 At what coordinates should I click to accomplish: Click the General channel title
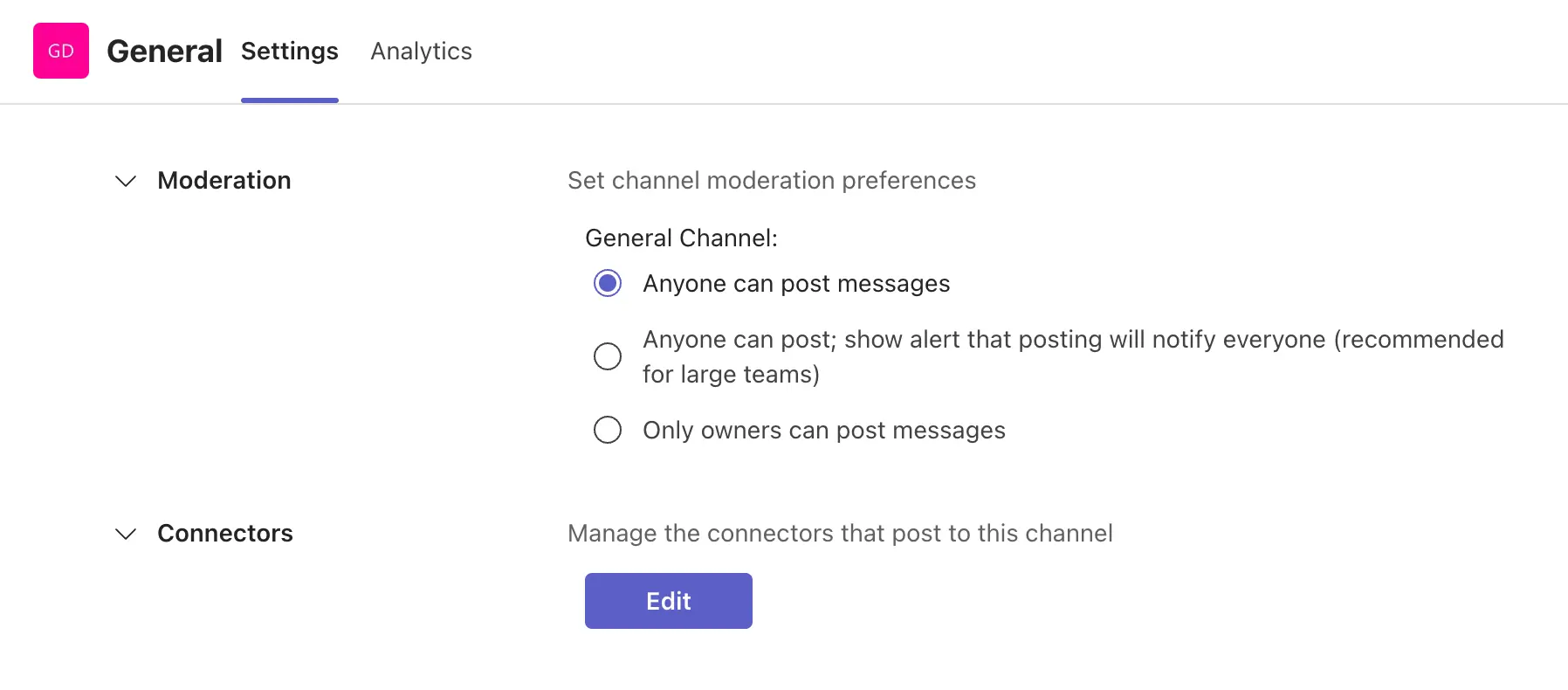click(164, 51)
